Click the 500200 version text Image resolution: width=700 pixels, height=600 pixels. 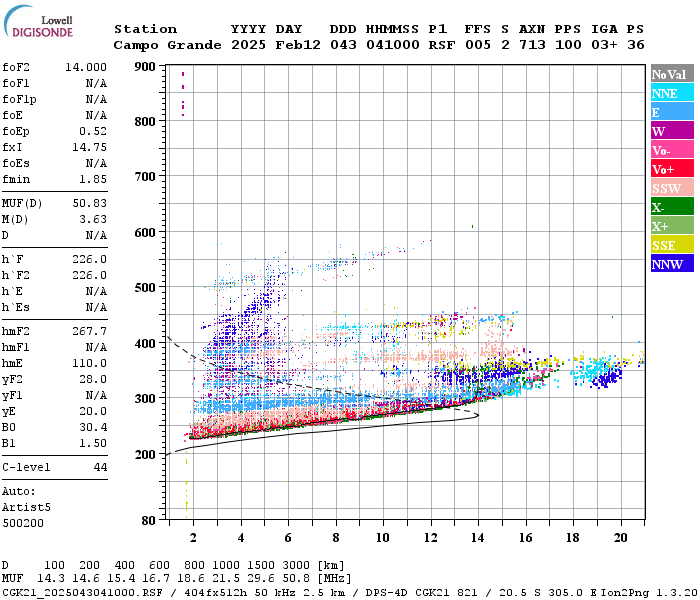(23, 523)
